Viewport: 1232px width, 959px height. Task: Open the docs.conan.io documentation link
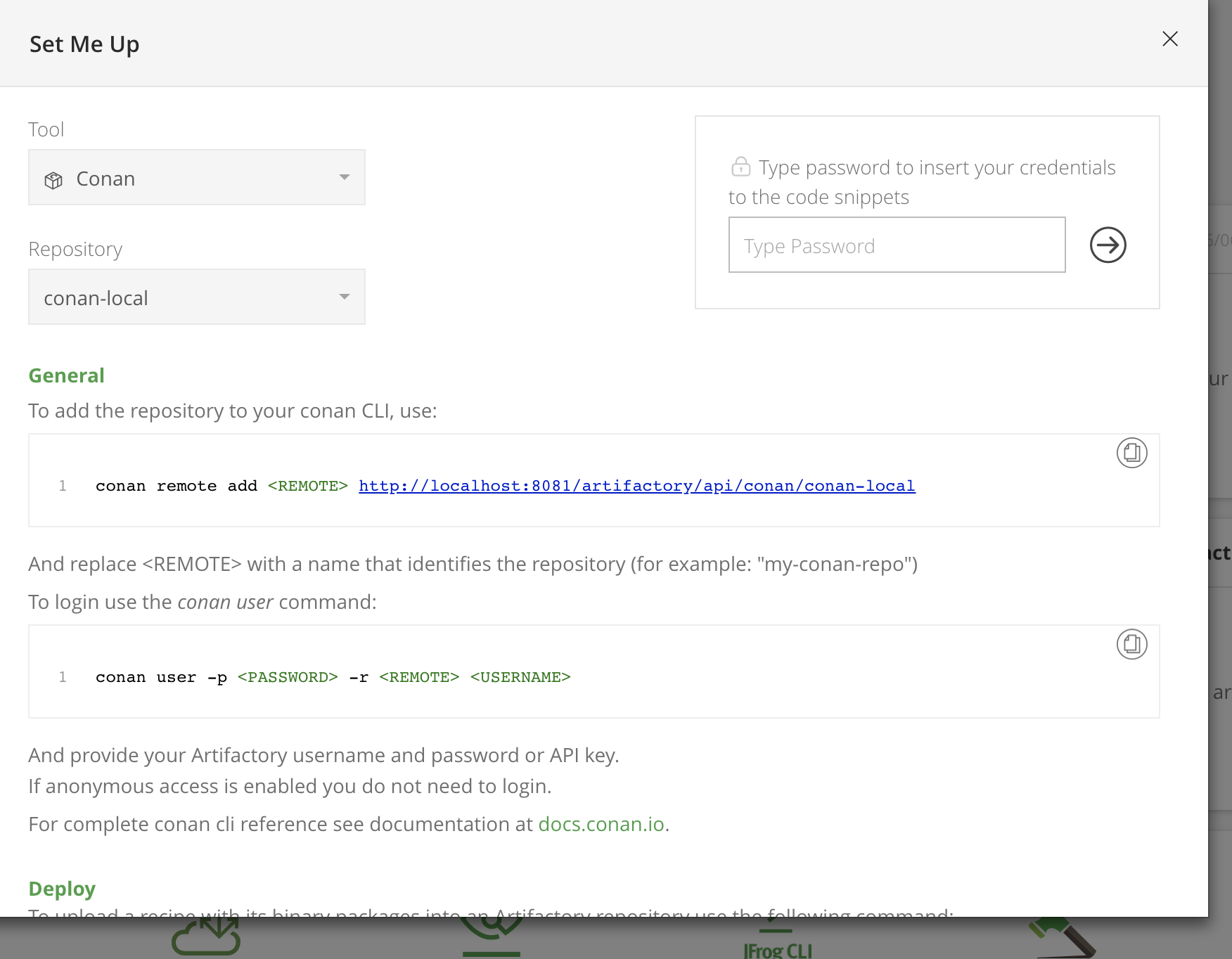coord(601,824)
